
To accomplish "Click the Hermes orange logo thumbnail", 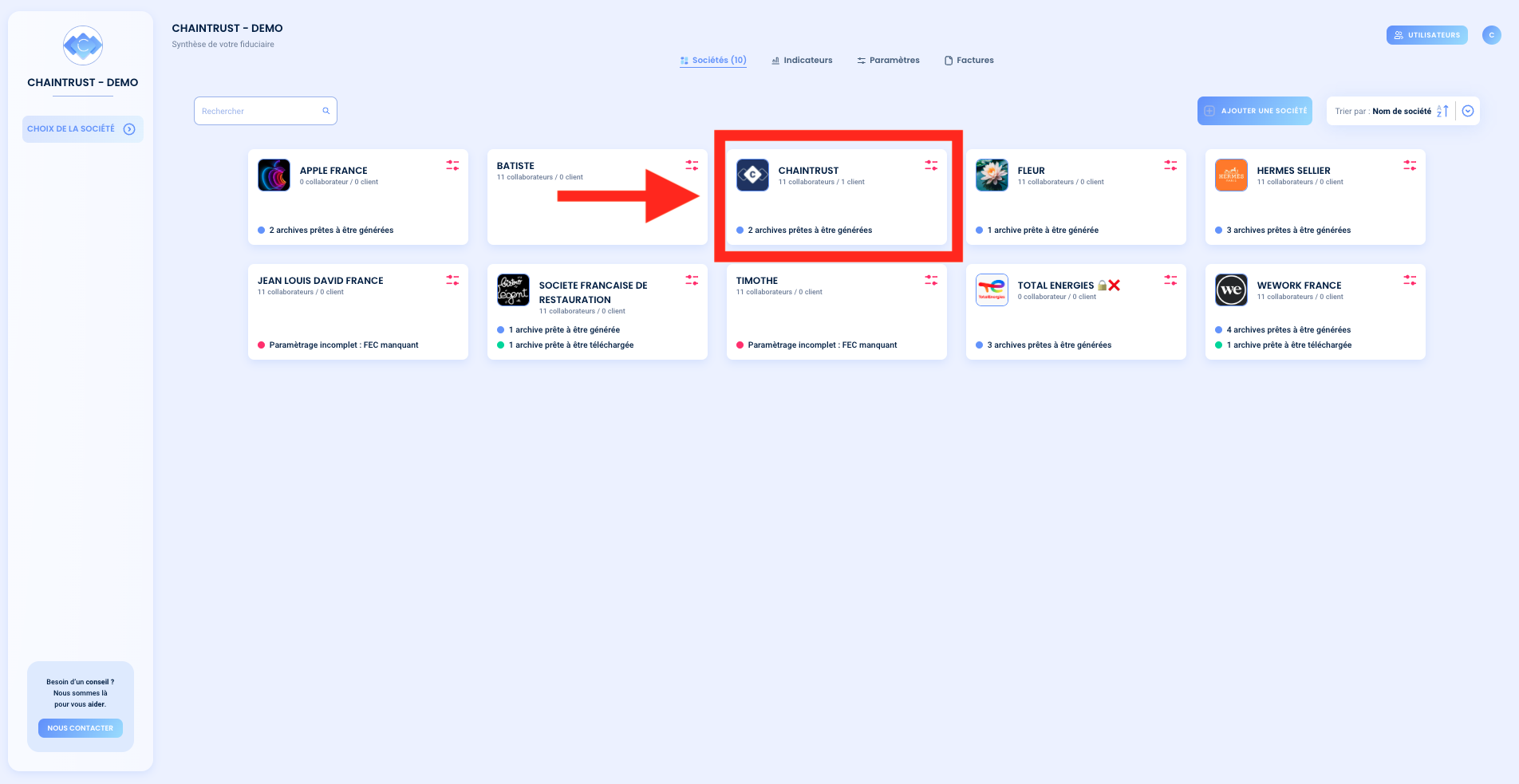I will click(x=1231, y=175).
